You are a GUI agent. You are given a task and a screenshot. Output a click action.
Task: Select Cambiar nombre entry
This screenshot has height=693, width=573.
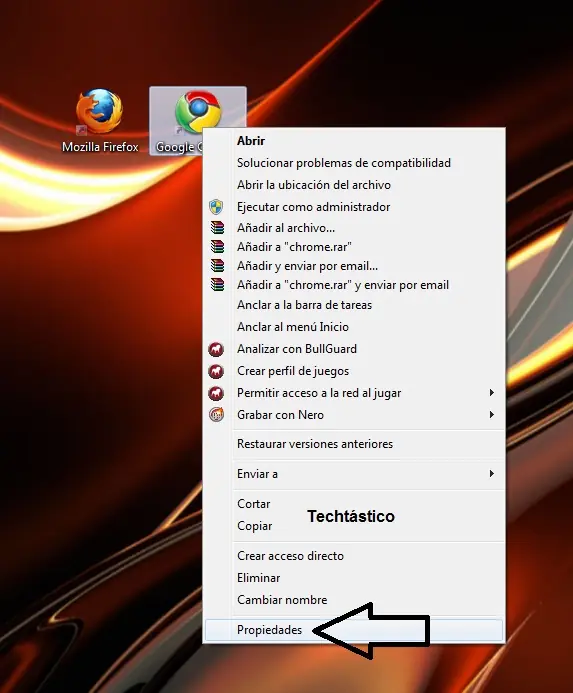(x=354, y=600)
